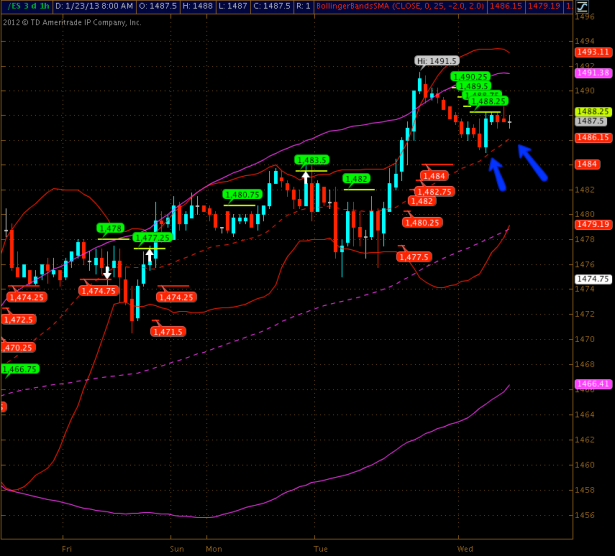Click the Tue marker on time axis
Image resolution: width=615 pixels, height=556 pixels.
point(321,549)
